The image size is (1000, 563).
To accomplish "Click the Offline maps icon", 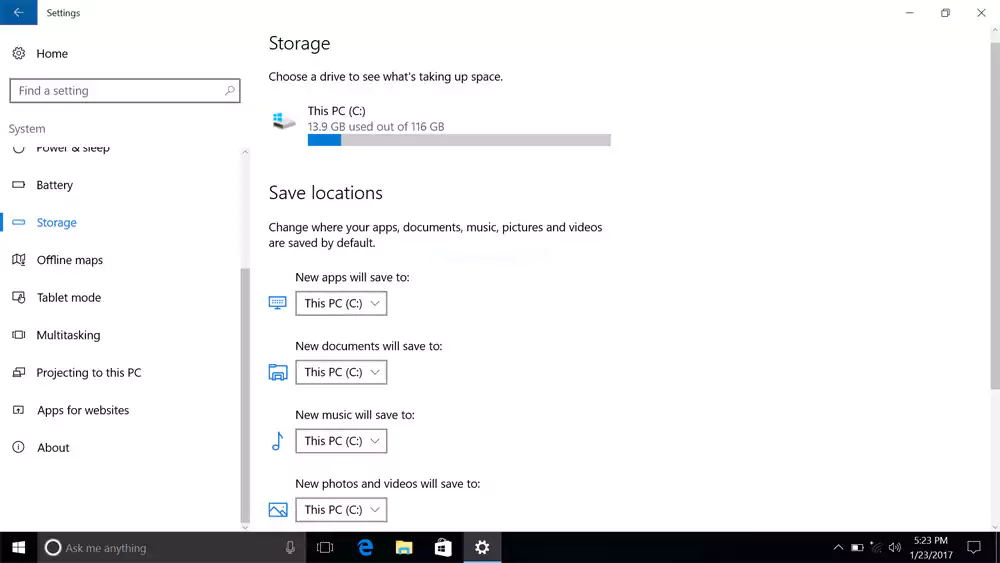I will 18,260.
